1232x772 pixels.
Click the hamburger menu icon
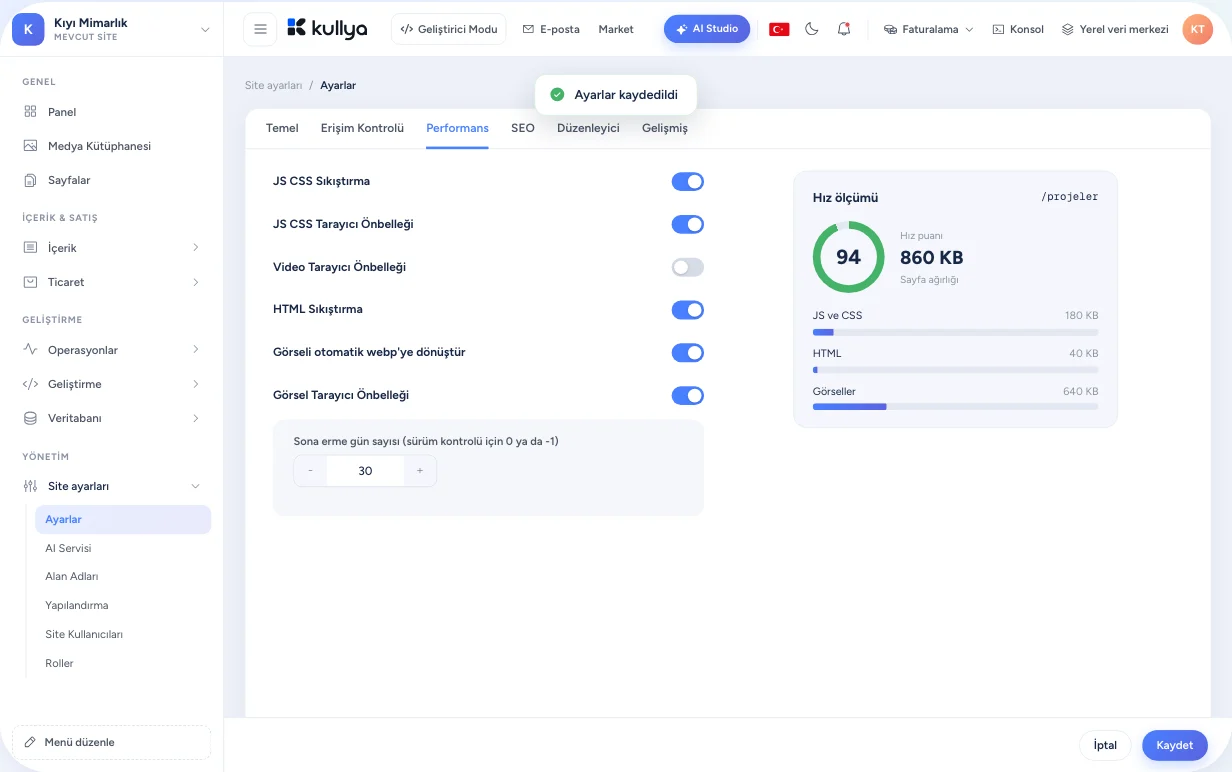tap(260, 29)
